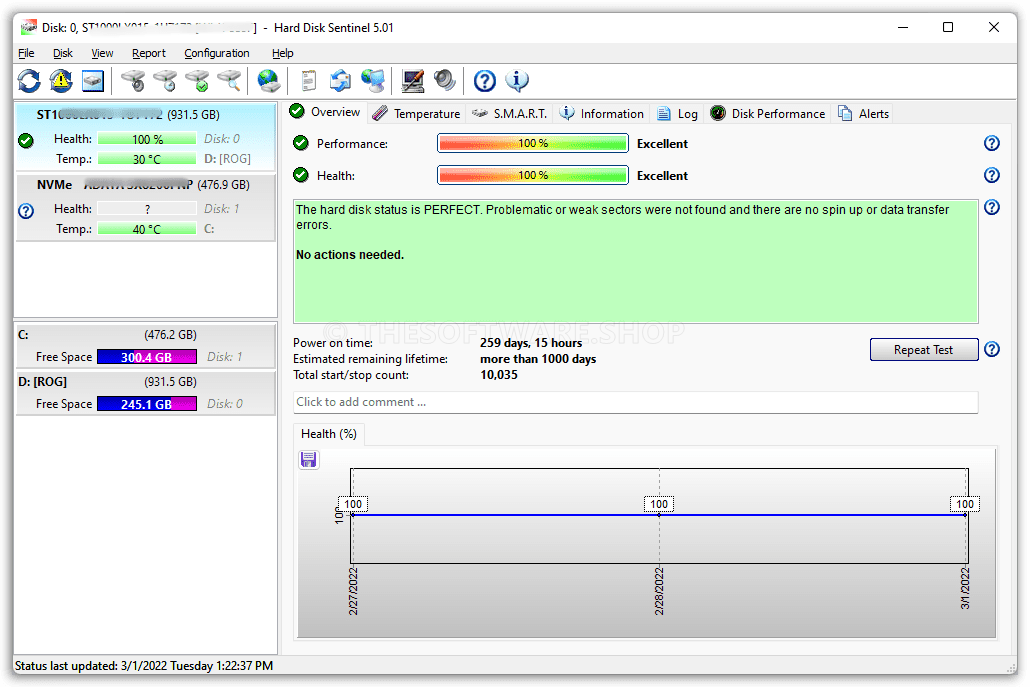Switch to the Alerts tab
Screen dimensions: 1030x687
click(x=864, y=114)
